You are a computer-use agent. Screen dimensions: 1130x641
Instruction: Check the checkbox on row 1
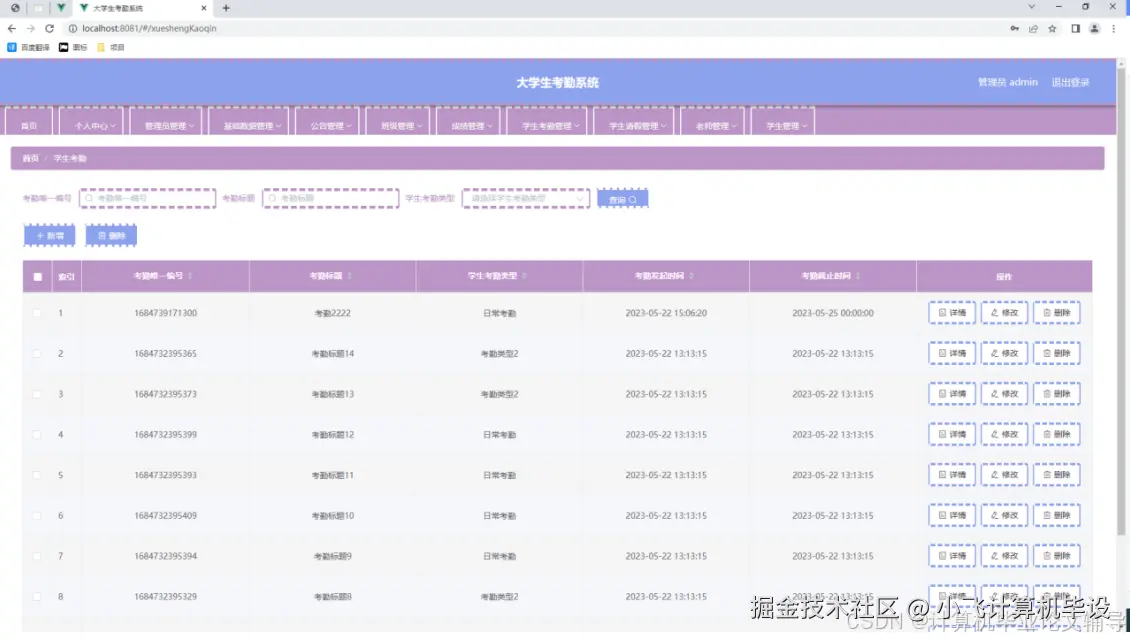tap(37, 312)
